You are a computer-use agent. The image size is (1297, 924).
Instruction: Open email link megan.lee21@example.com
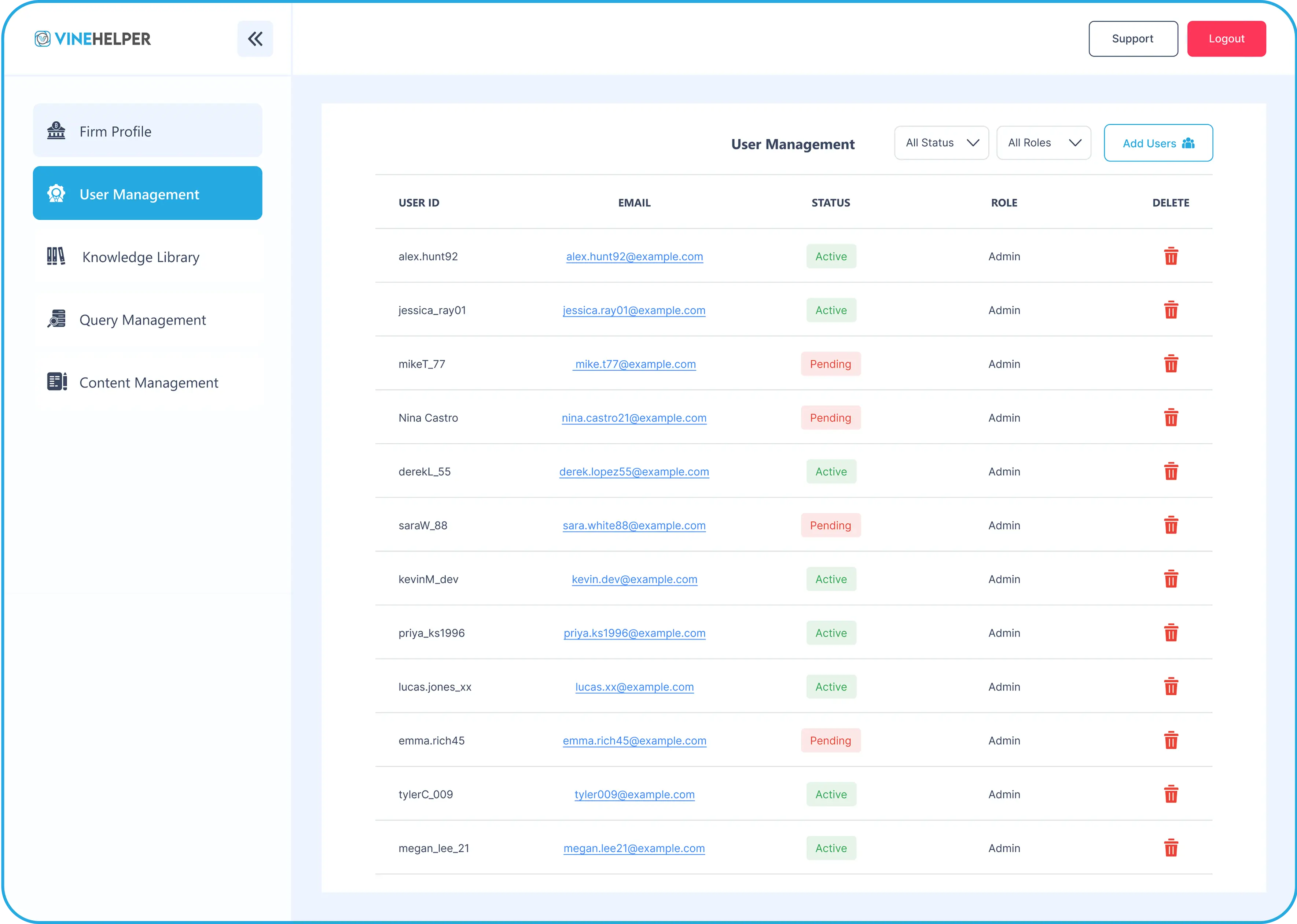point(634,848)
